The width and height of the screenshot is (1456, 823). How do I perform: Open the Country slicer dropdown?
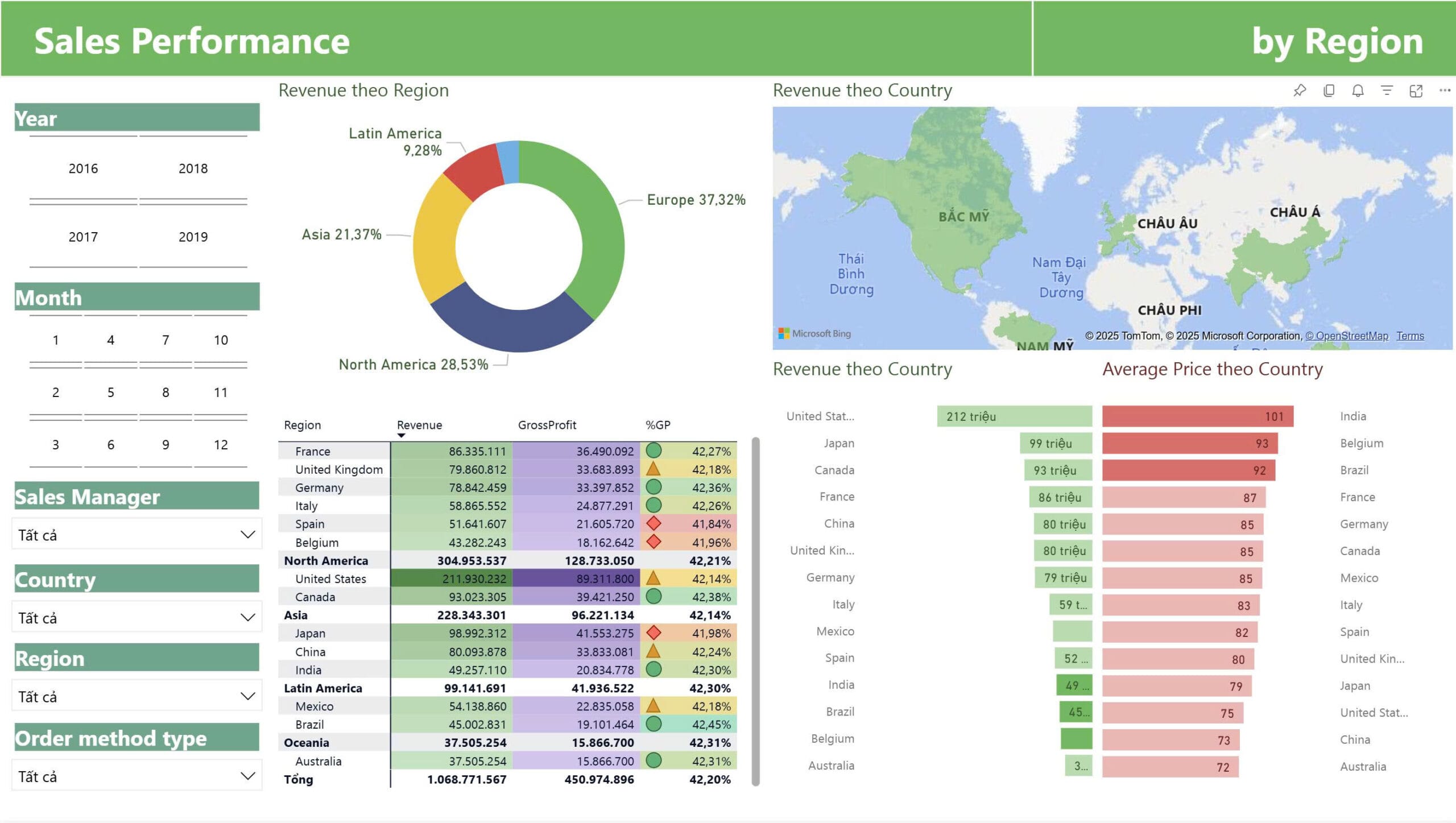point(247,617)
